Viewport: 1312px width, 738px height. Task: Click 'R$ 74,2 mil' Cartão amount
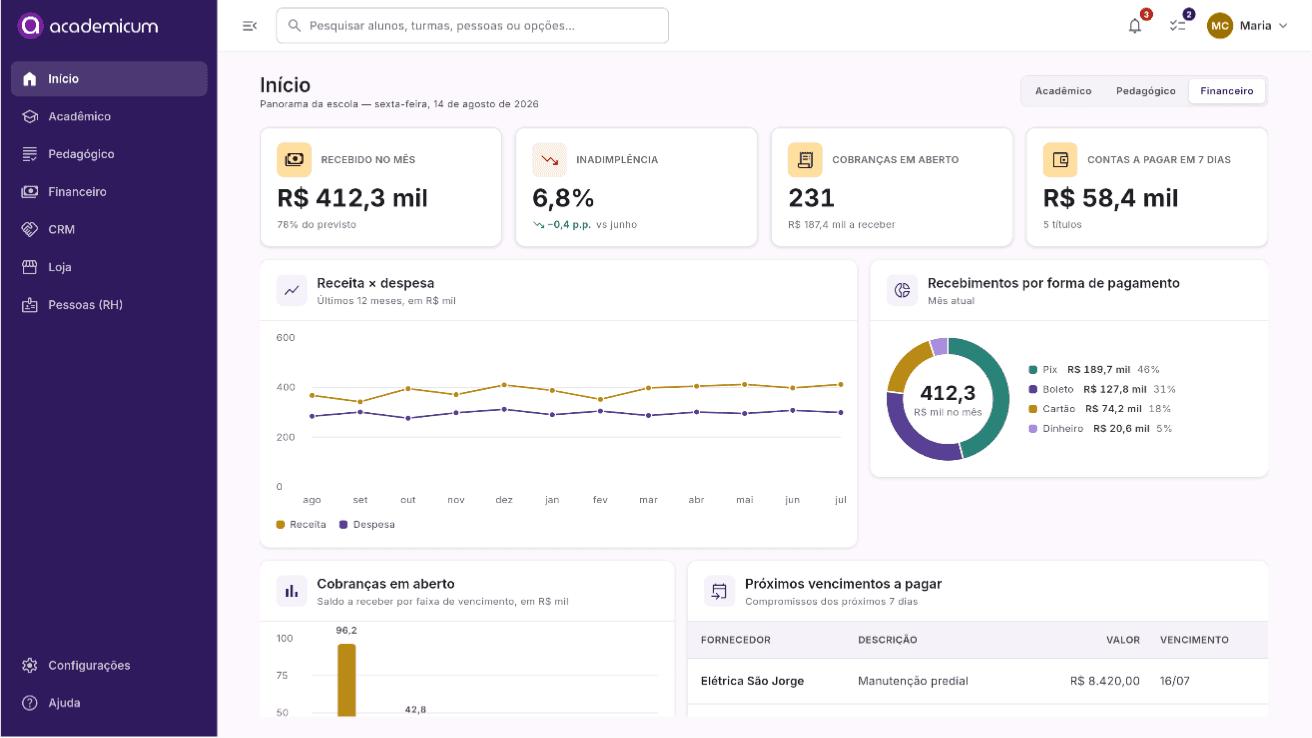coord(1112,409)
